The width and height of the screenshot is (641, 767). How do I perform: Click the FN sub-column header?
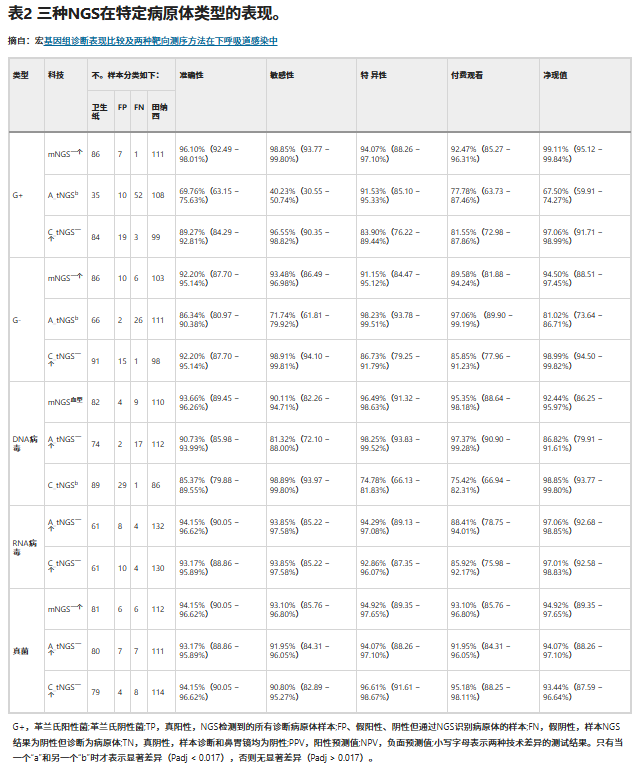pos(138,107)
